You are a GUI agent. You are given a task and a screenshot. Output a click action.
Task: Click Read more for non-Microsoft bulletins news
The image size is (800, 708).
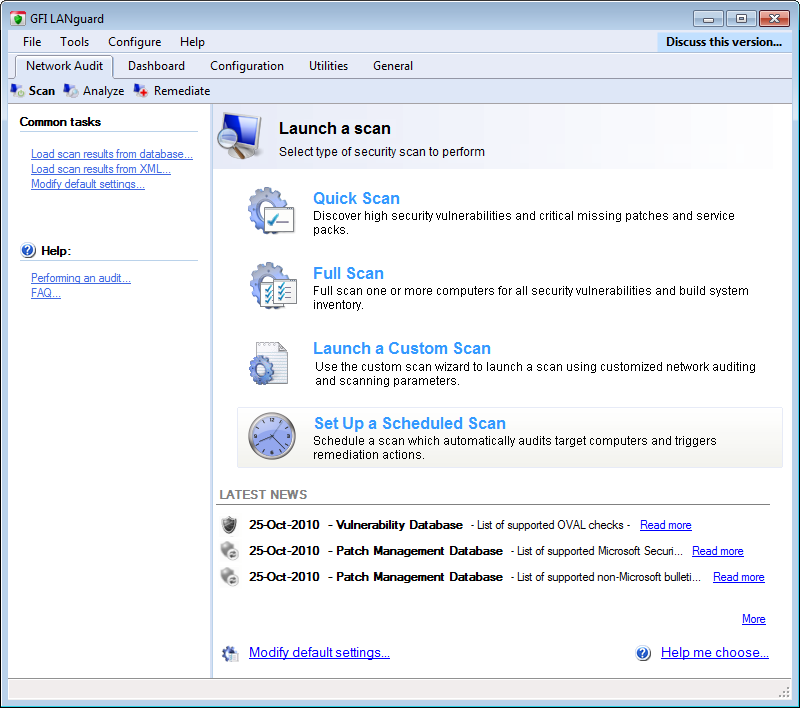[738, 577]
